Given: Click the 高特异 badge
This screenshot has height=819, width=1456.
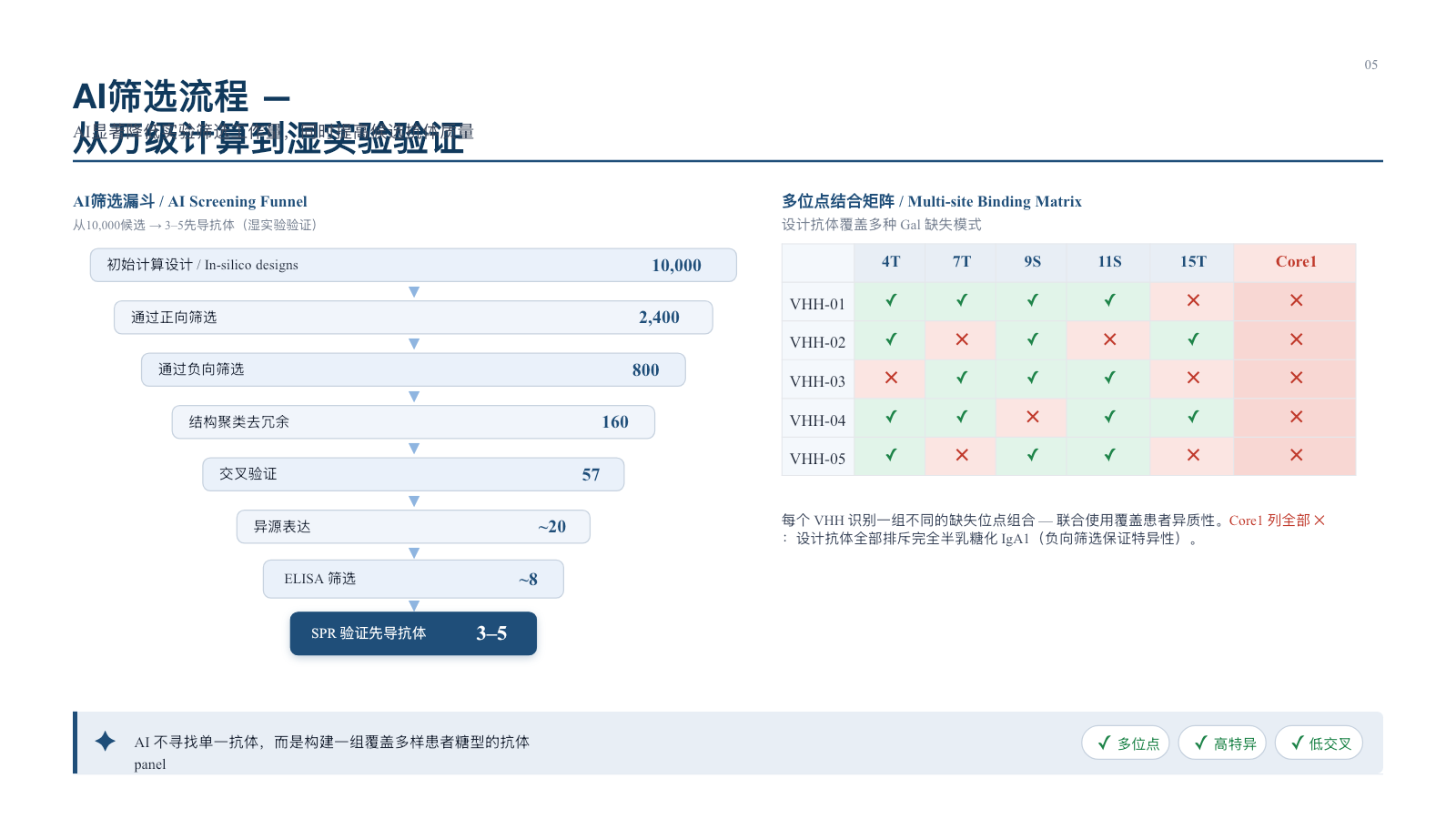Looking at the screenshot, I should pos(1222,743).
